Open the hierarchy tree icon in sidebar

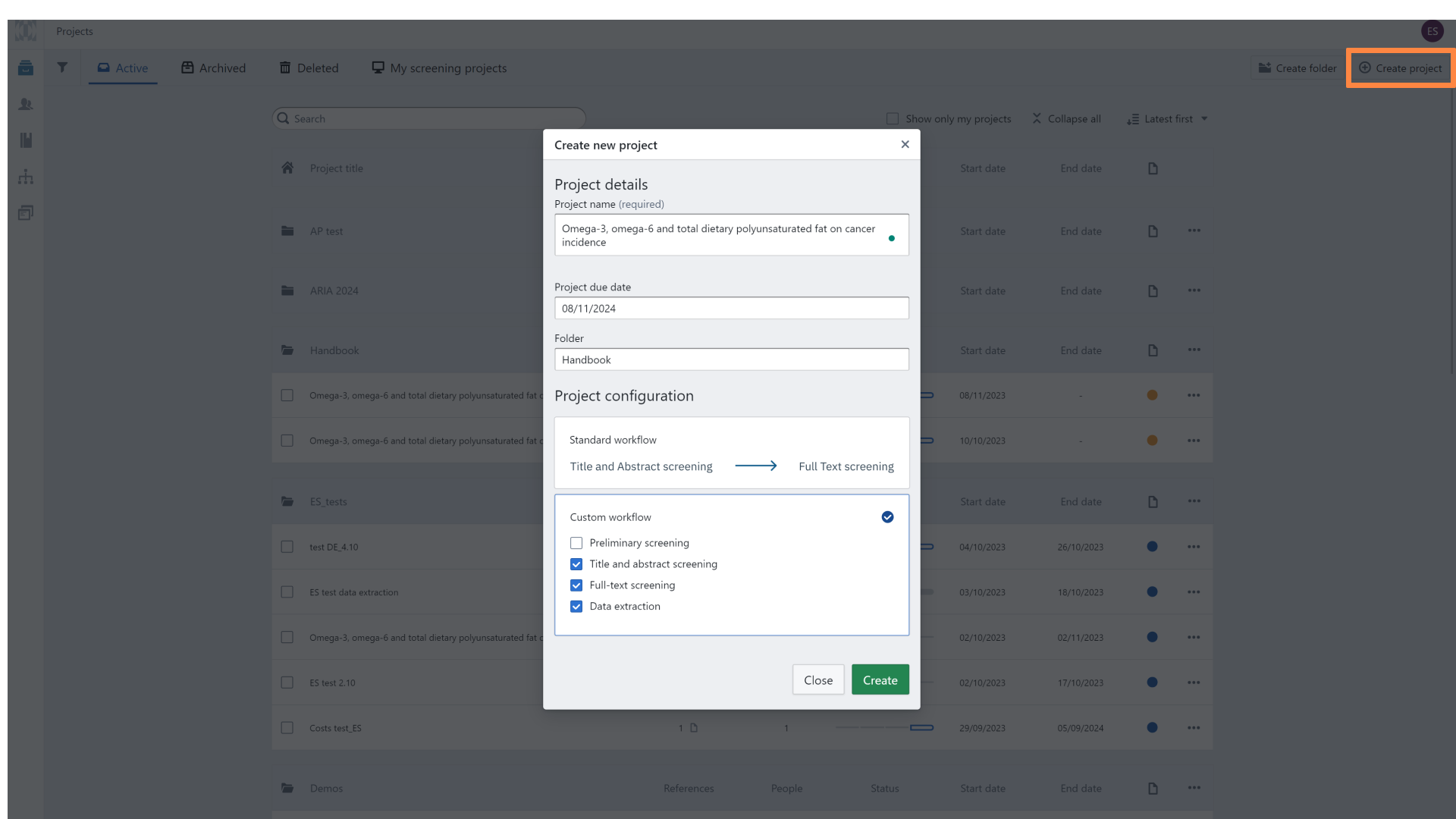(26, 177)
